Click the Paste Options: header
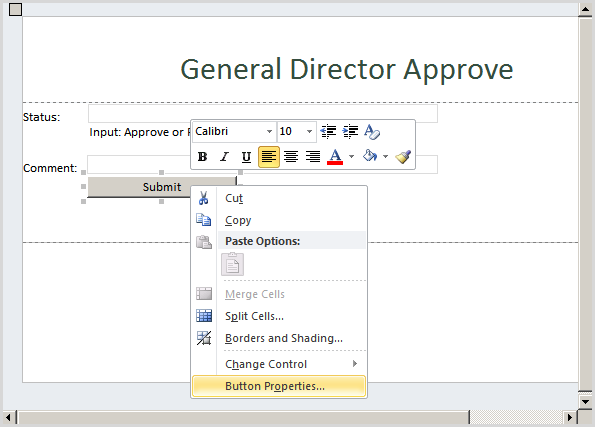The image size is (595, 427). tap(263, 241)
